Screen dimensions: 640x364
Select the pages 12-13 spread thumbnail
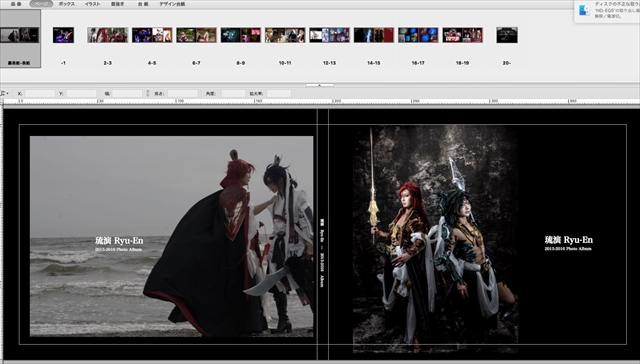click(329, 35)
